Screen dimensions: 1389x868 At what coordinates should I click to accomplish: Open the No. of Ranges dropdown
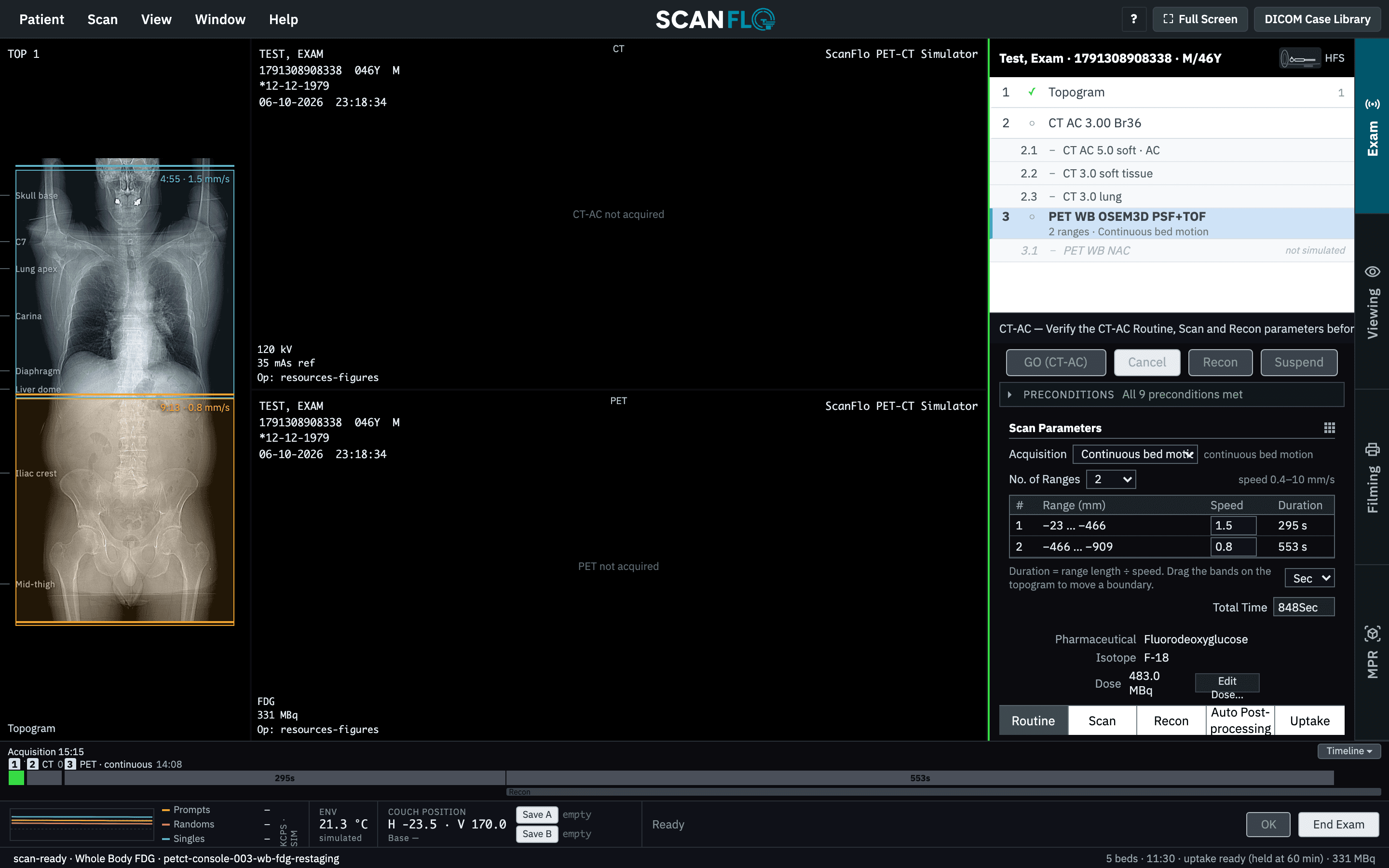point(1111,479)
